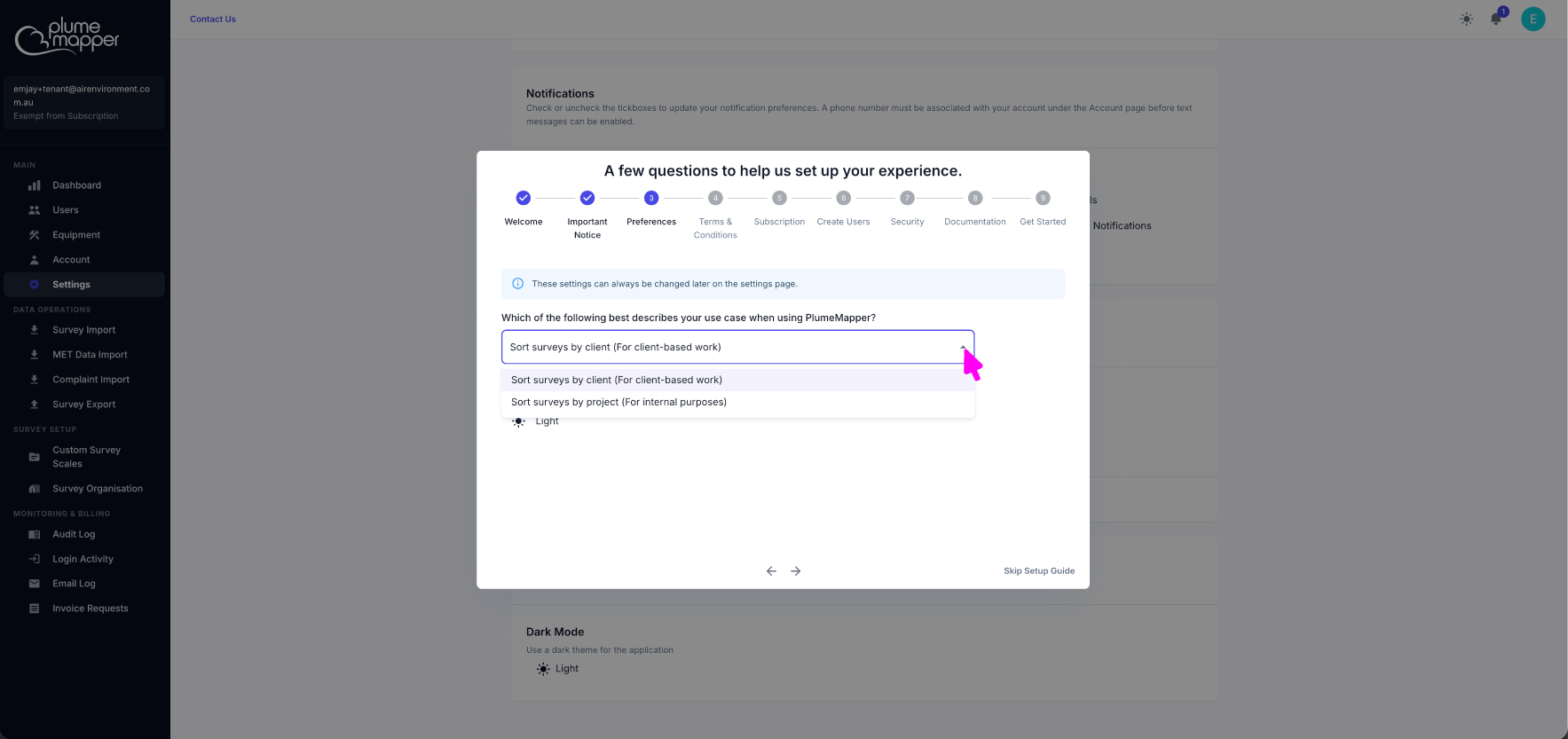Click the Account person icon
The width and height of the screenshot is (1568, 739).
tap(35, 260)
